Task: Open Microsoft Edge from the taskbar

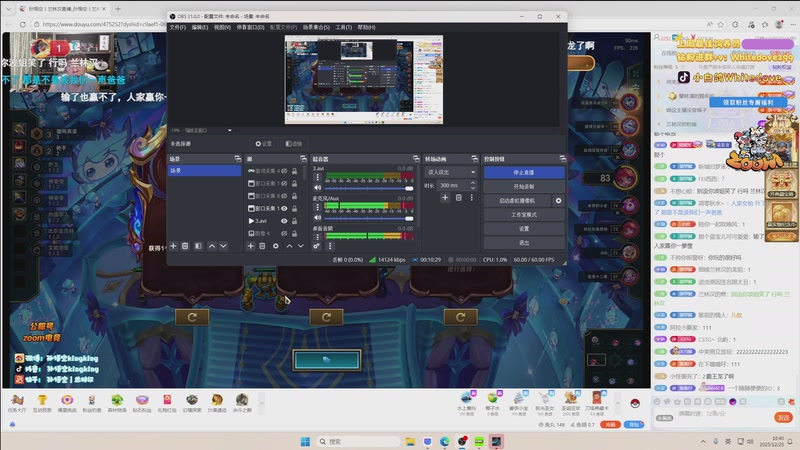Action: point(444,441)
